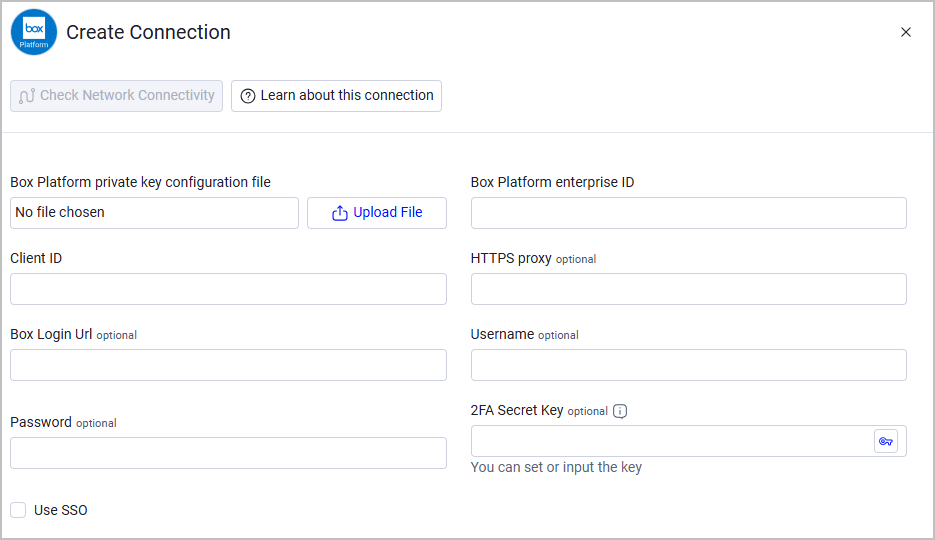935x540 pixels.
Task: Focus the HTTPS proxy input field
Action: [689, 289]
